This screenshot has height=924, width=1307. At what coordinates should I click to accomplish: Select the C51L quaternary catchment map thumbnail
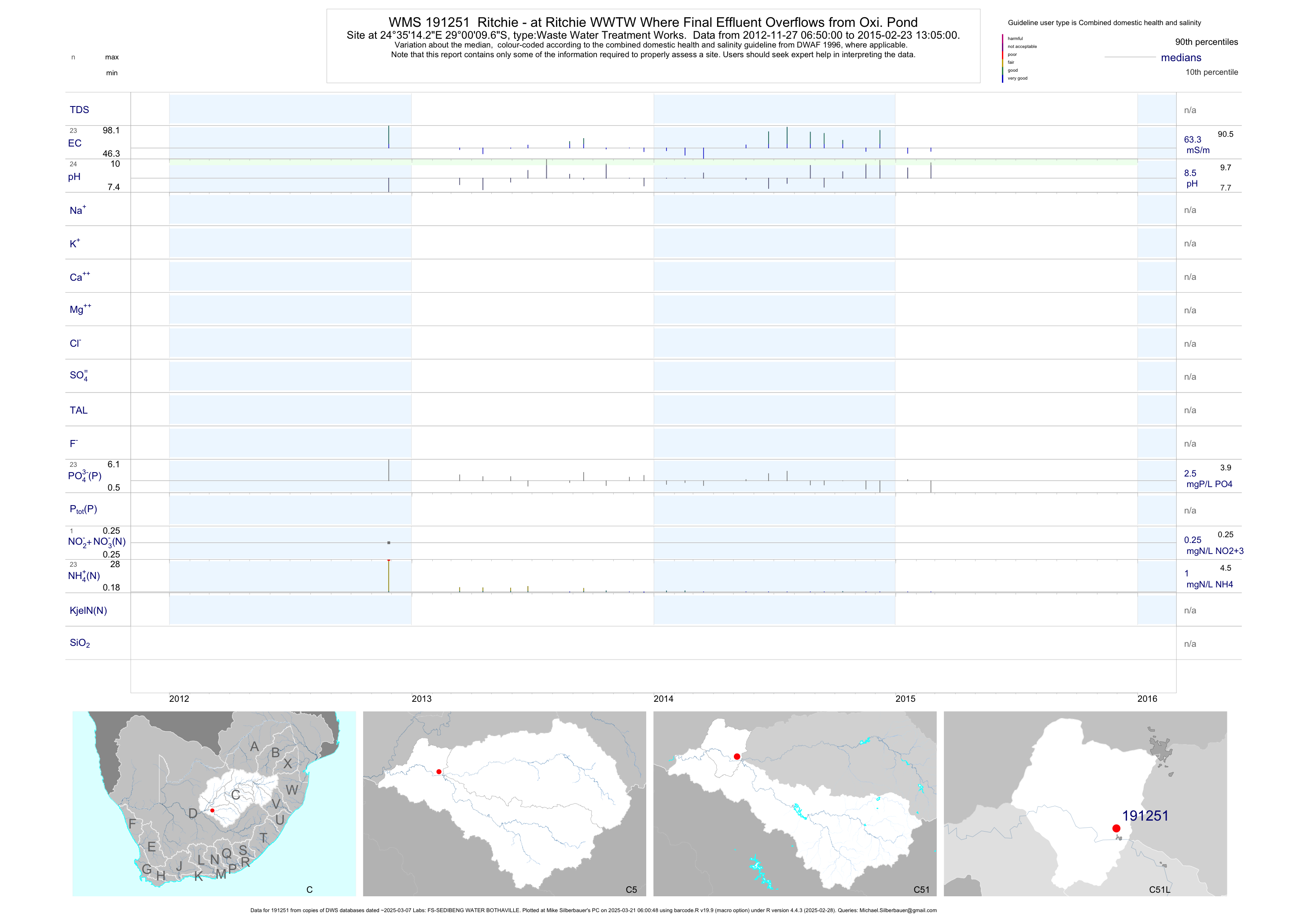(1085, 803)
